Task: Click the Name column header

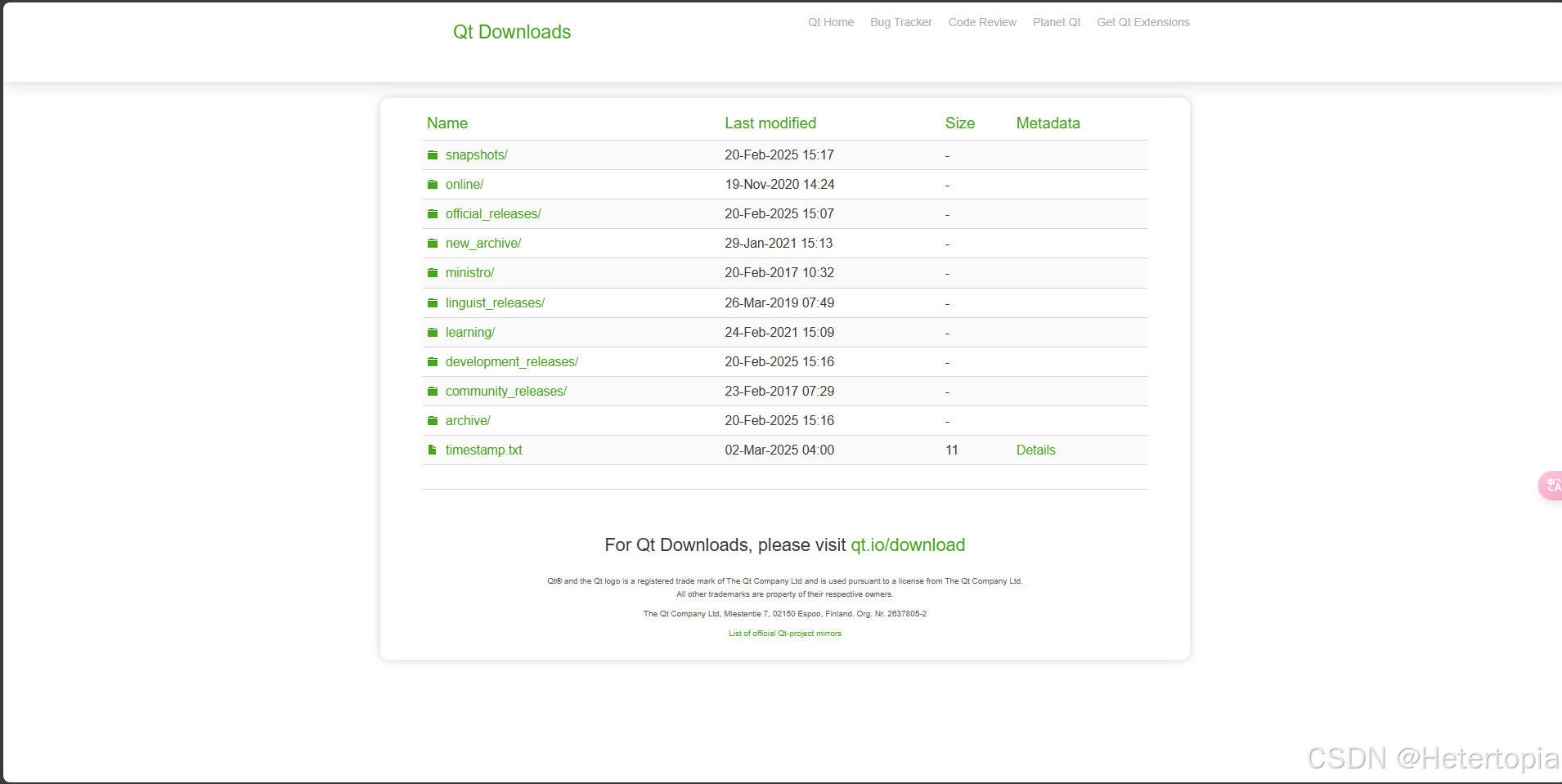Action: (447, 123)
